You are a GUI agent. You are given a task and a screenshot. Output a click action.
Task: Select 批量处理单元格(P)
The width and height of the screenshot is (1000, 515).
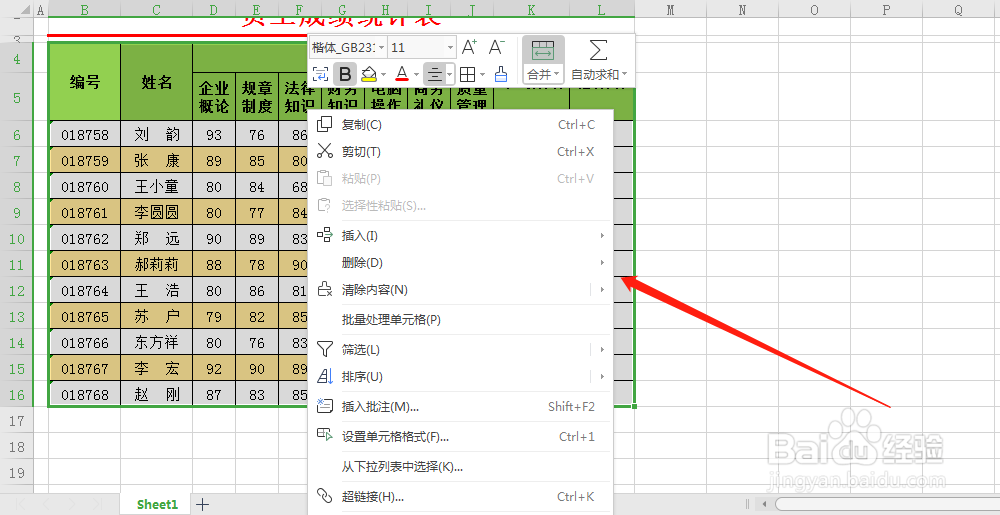pos(460,320)
